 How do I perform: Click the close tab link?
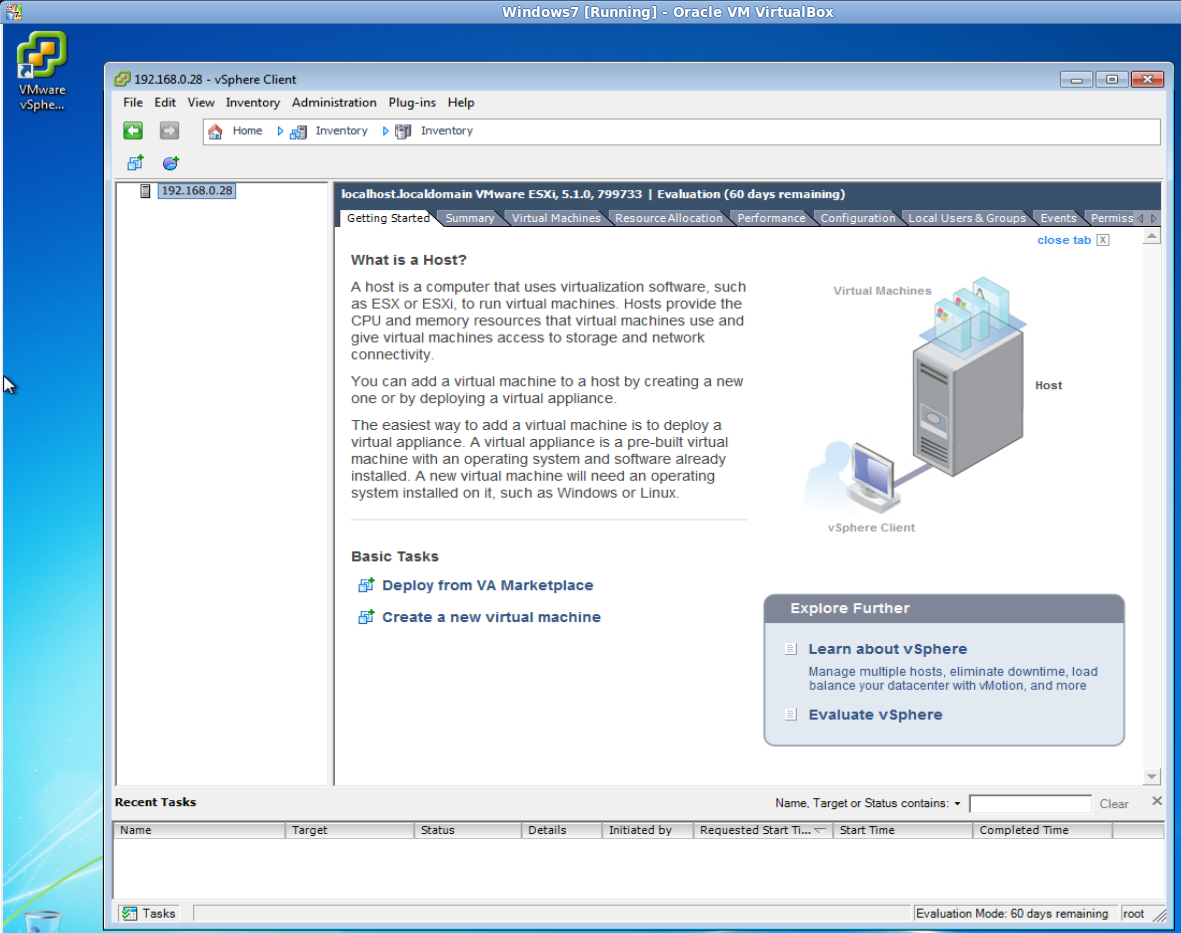[1064, 240]
